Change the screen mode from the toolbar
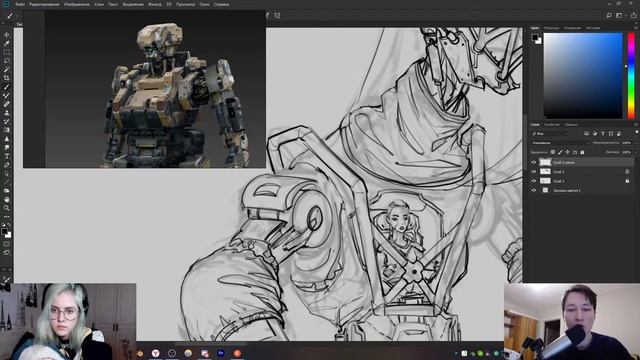640x360 pixels. pos(7,253)
